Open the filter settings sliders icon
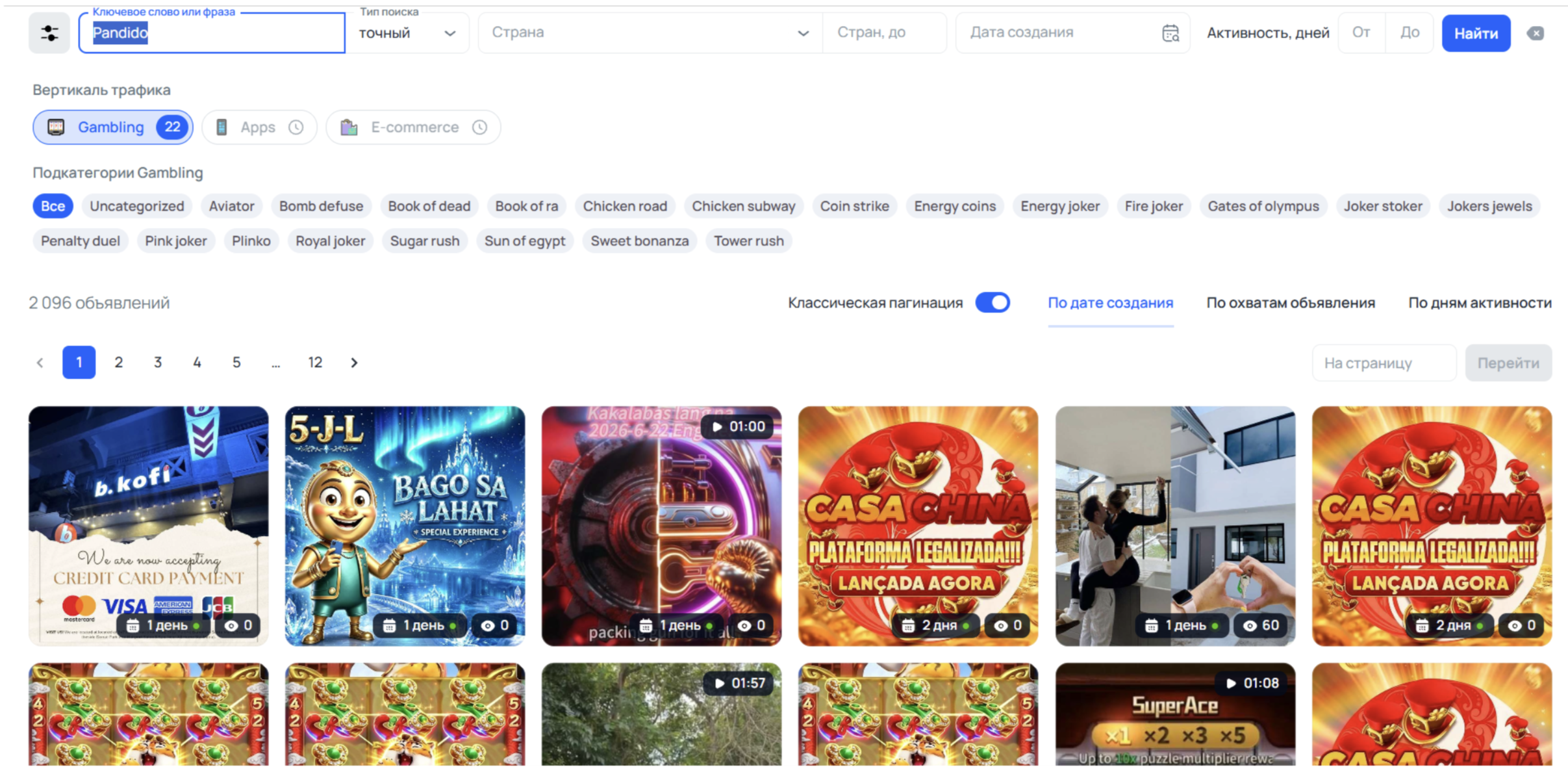The width and height of the screenshot is (1568, 776). [x=49, y=32]
